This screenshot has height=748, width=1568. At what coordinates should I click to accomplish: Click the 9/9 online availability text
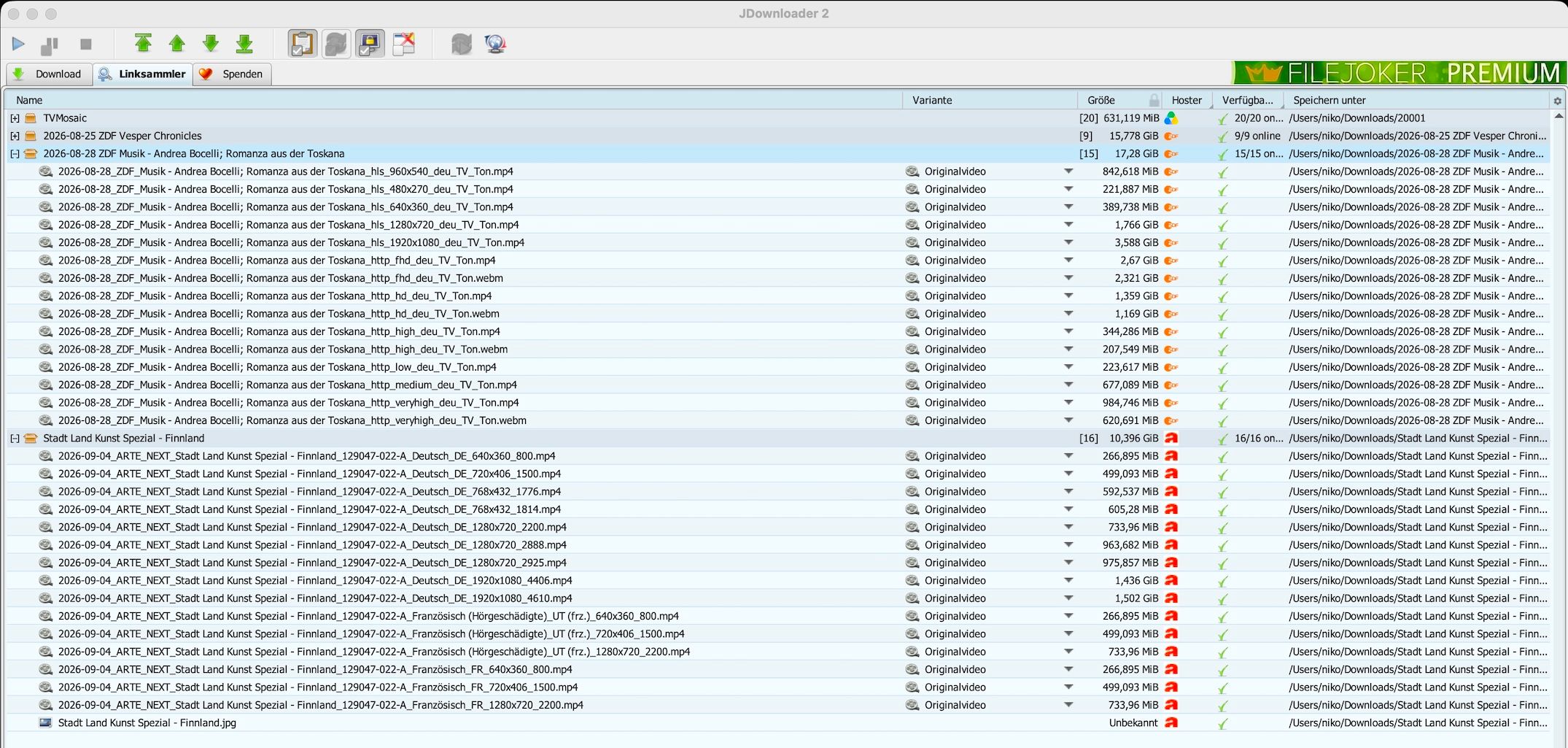(1257, 136)
